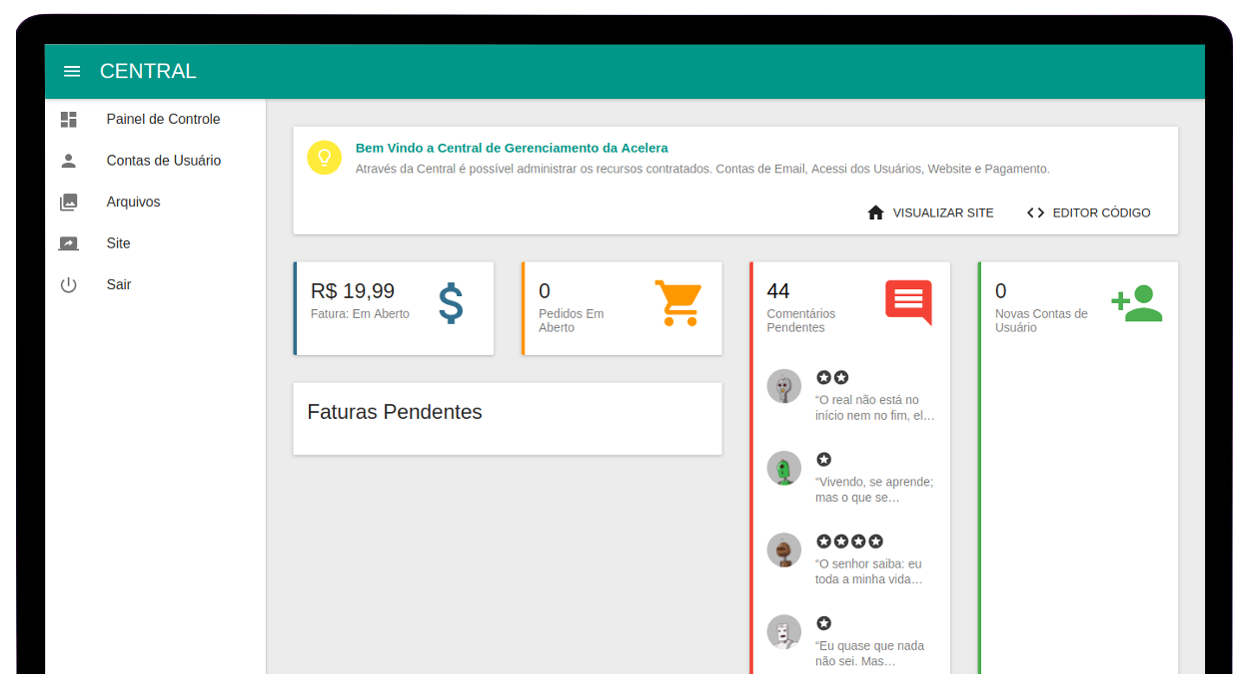Image resolution: width=1244 pixels, height=674 pixels.
Task: Click the orange shopping cart icon
Action: (x=678, y=303)
